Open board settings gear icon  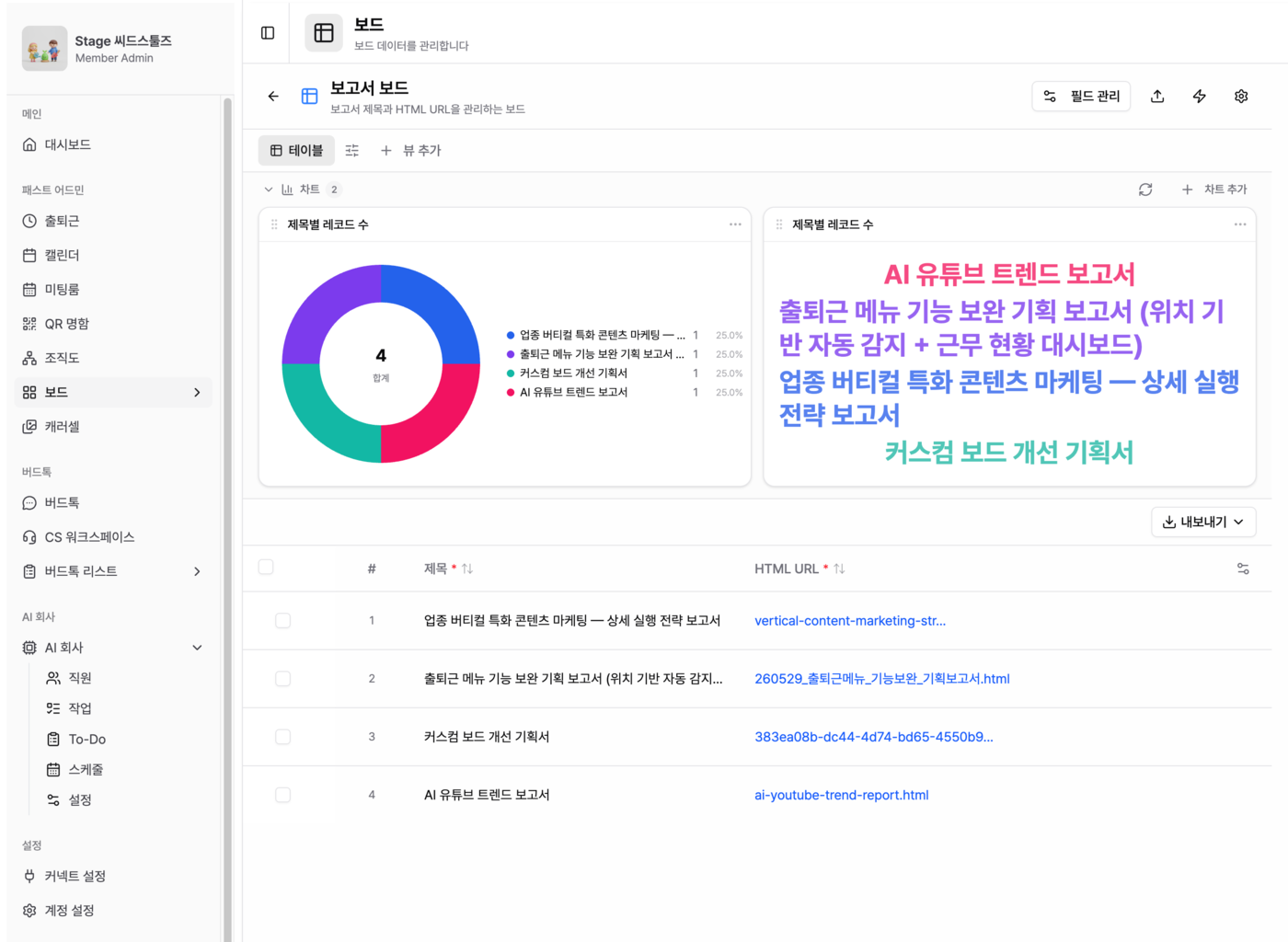1241,96
